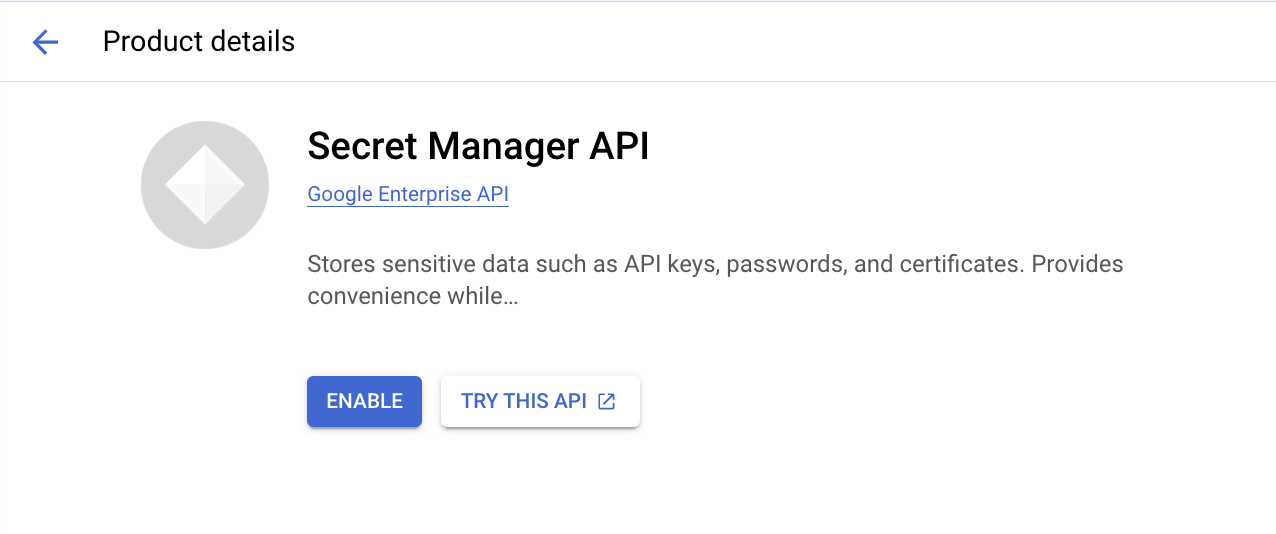Click the white diamond in the product logo
Image resolution: width=1276 pixels, height=534 pixels.
(205, 185)
